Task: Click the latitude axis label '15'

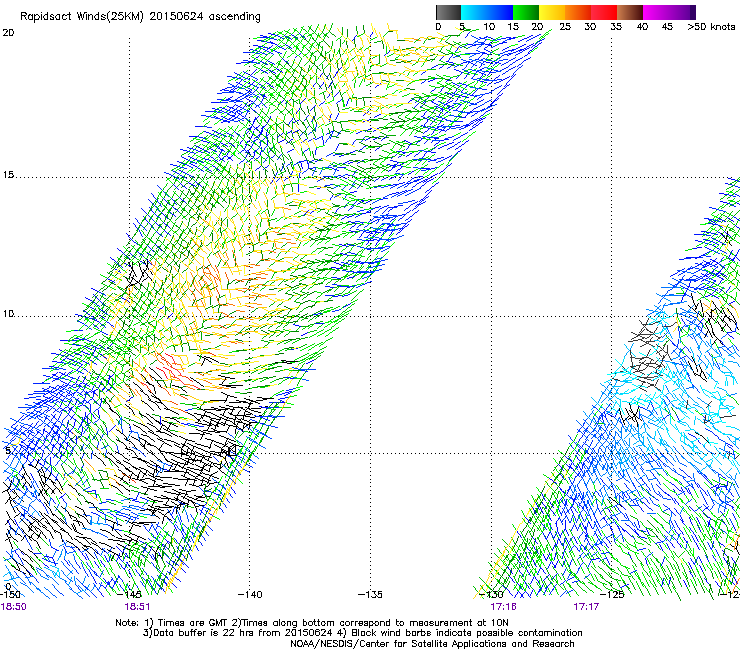Action: (8, 175)
